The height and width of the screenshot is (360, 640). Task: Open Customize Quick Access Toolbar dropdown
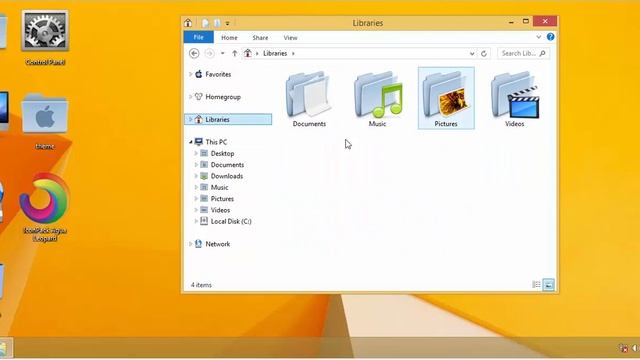227,23
